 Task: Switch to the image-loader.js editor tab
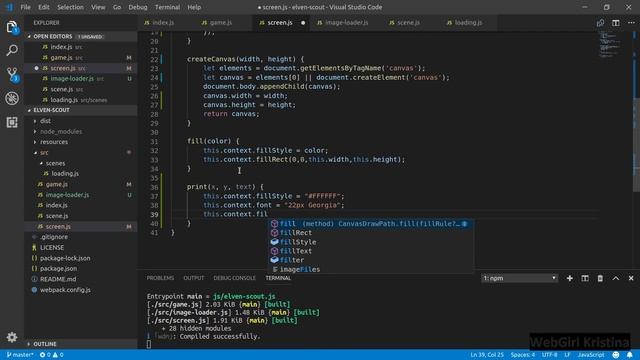click(x=347, y=23)
